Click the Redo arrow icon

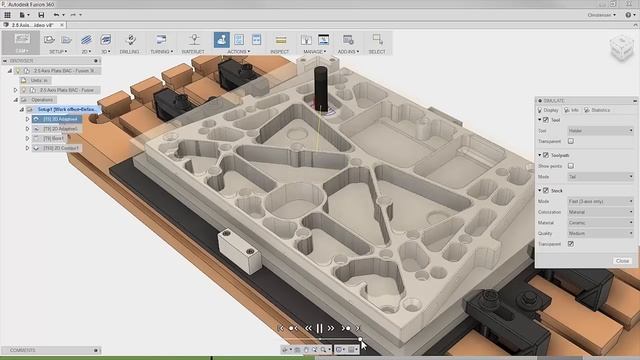73,15
